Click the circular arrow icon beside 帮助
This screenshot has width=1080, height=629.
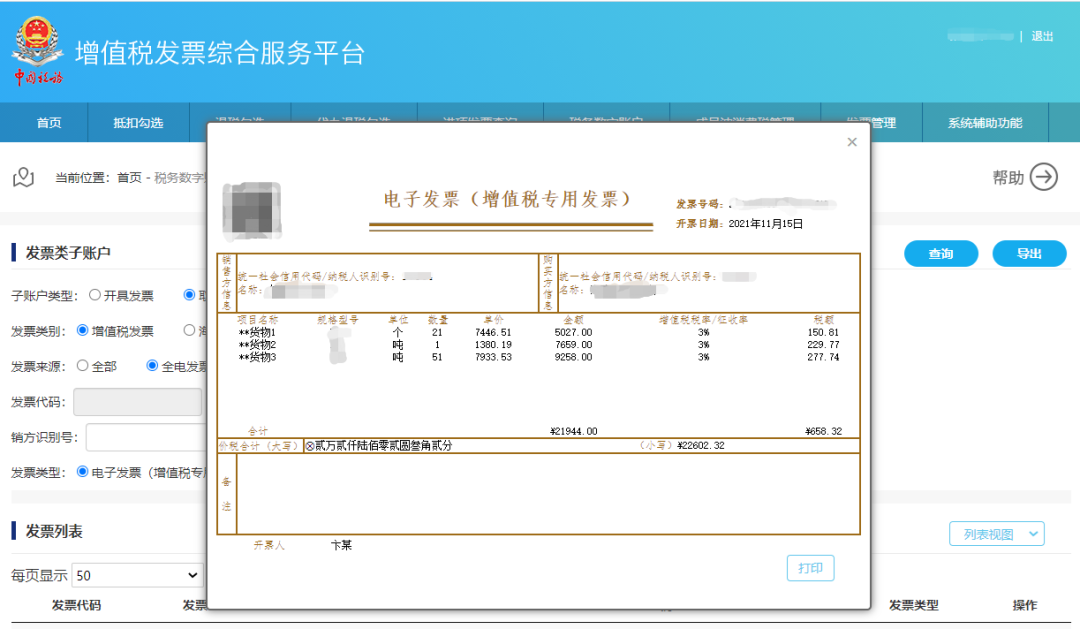[1044, 176]
